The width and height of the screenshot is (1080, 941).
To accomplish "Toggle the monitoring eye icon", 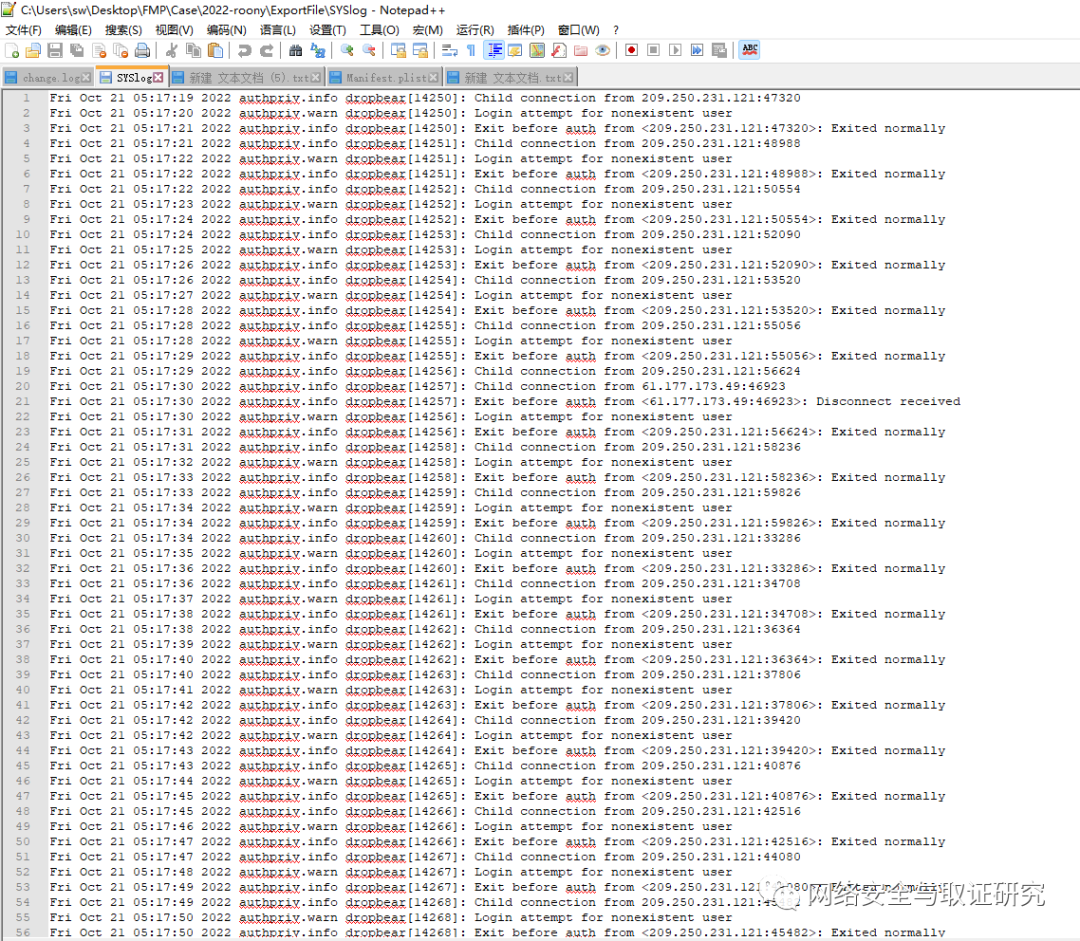I will 603,50.
